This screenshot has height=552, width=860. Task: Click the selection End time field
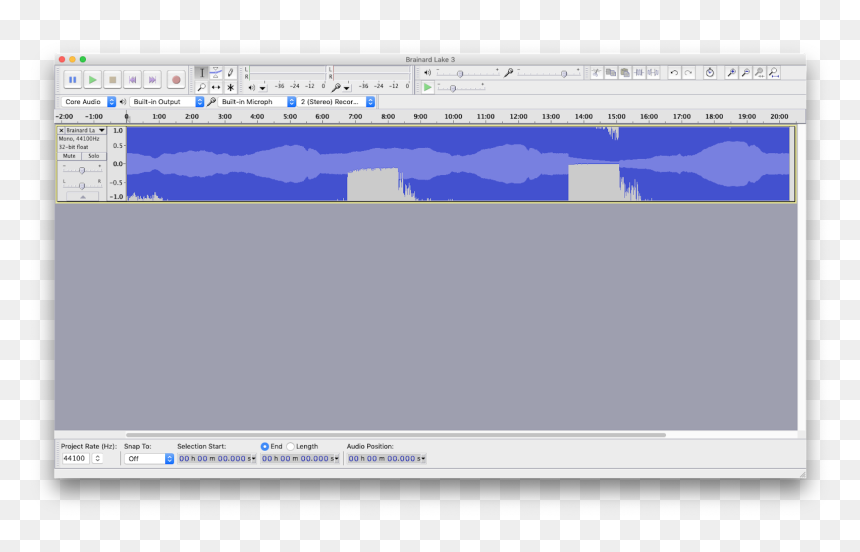tap(299, 458)
